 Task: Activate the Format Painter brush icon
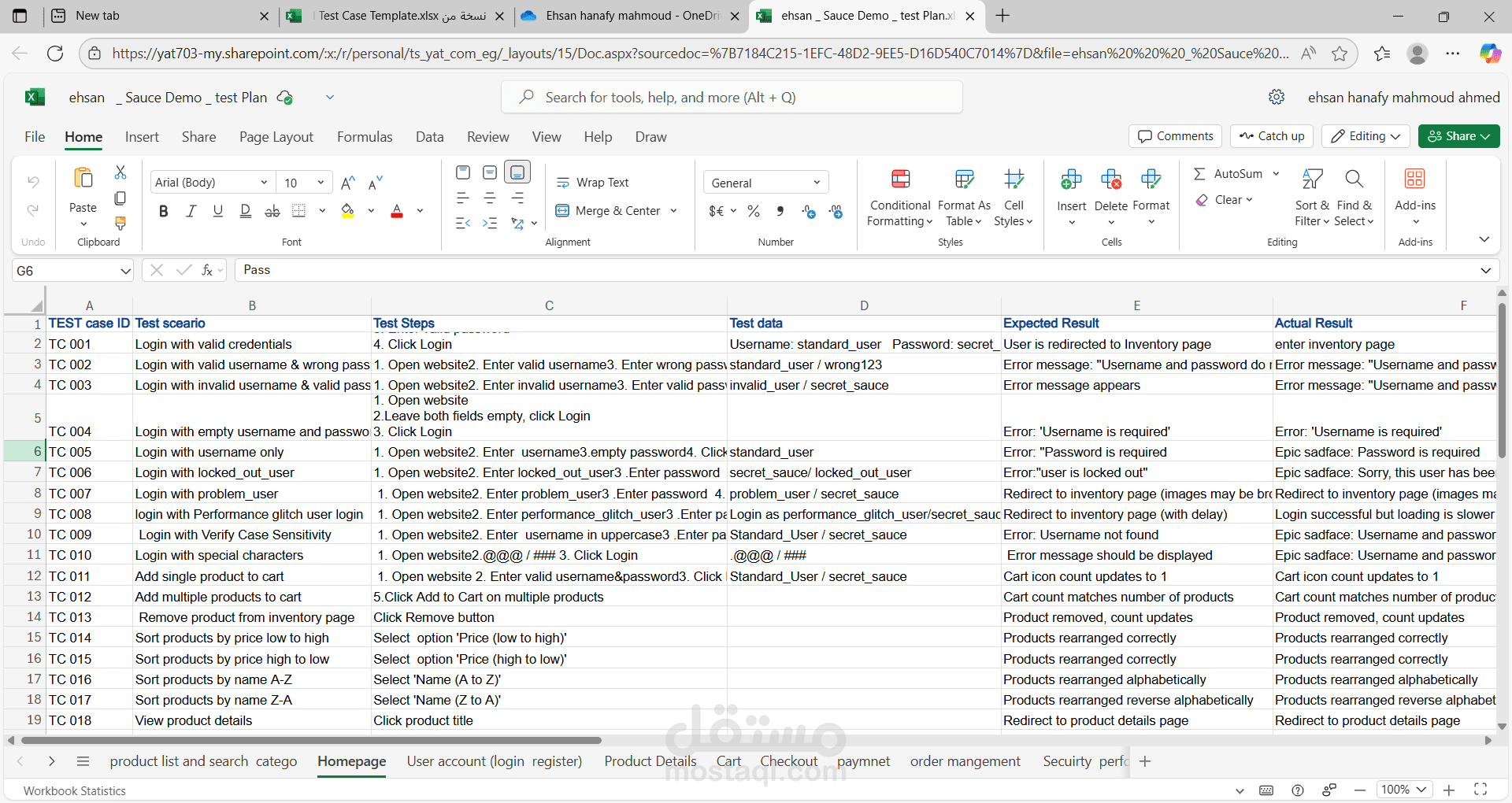click(120, 224)
